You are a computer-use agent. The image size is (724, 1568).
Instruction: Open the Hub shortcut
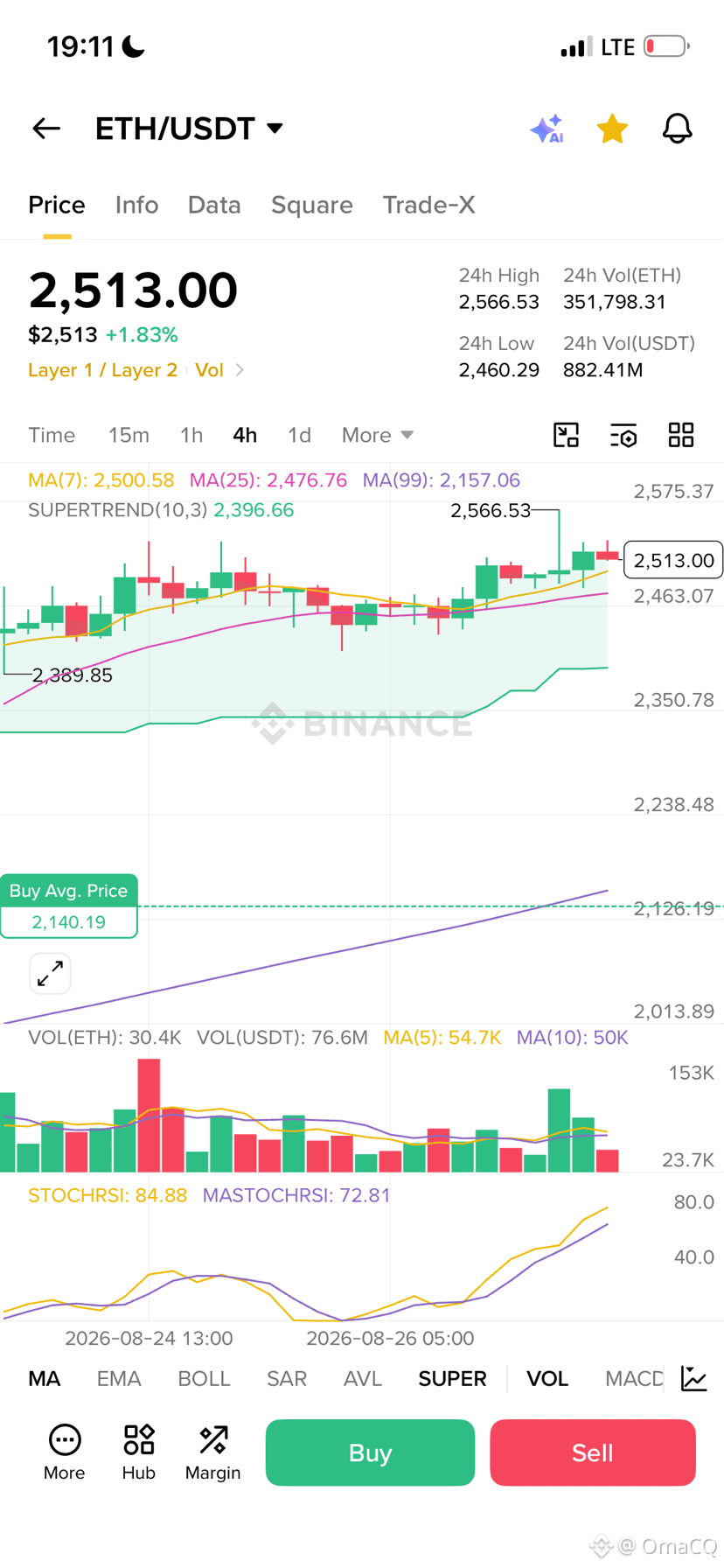click(139, 1453)
